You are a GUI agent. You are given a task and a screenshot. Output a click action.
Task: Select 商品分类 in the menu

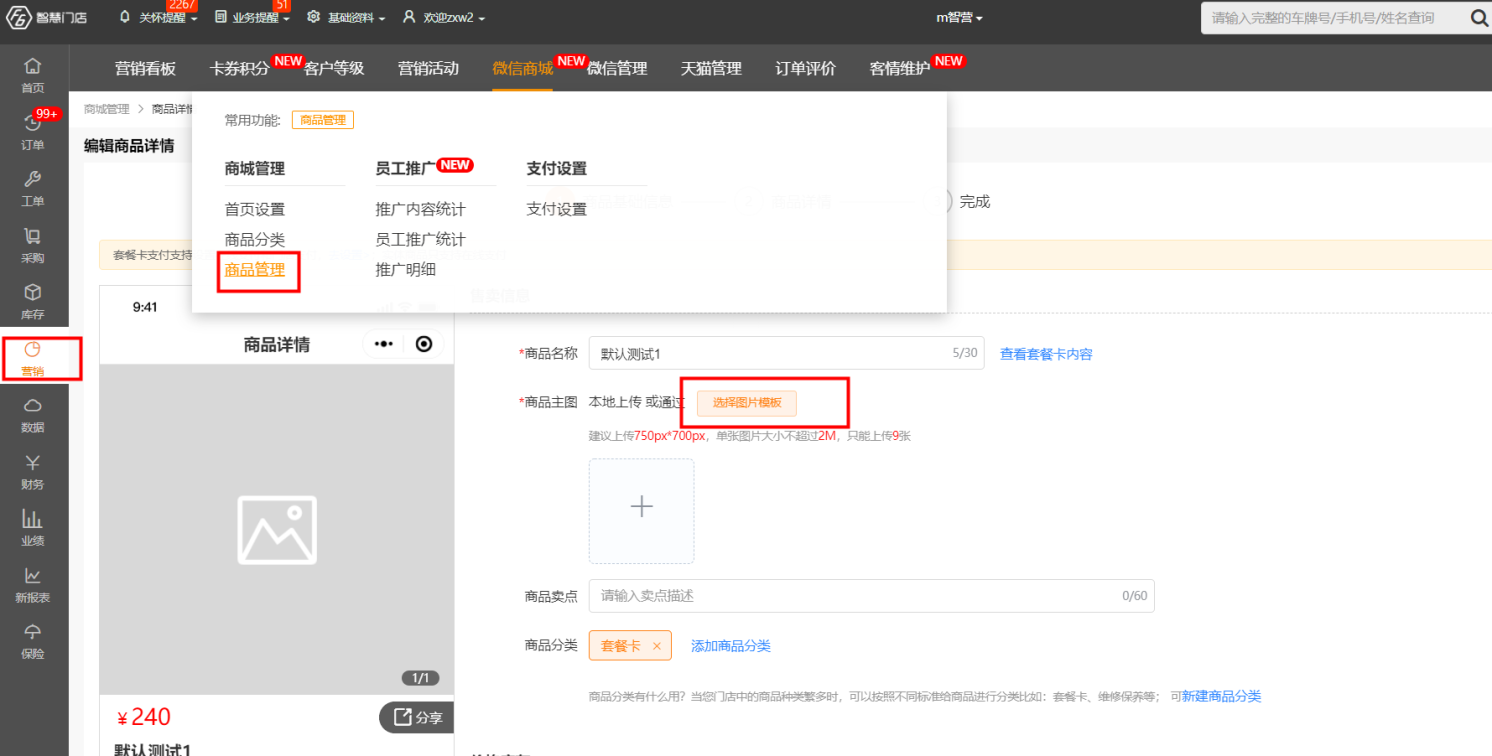point(255,239)
